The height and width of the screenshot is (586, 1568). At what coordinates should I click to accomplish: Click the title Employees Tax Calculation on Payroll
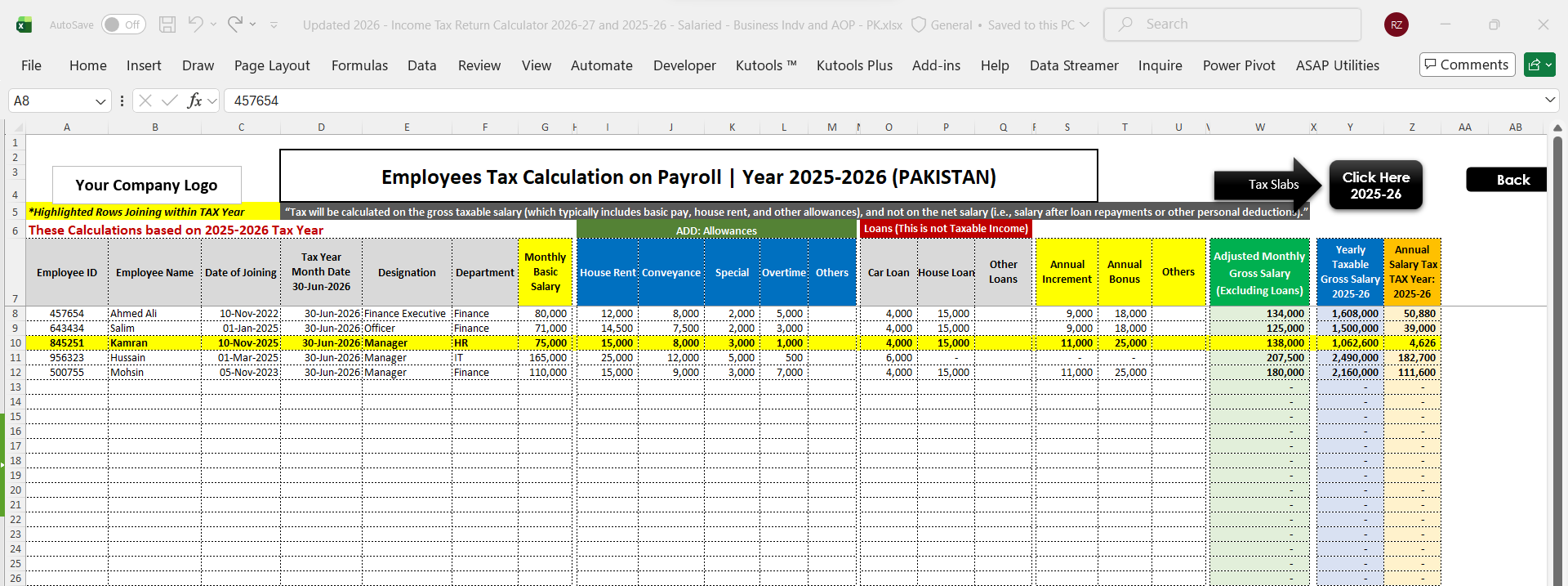688,177
